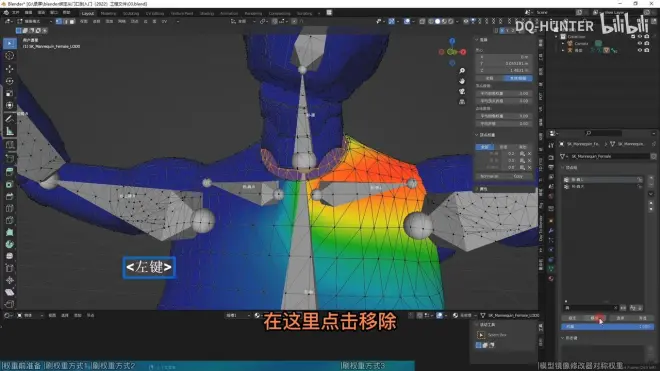The height and width of the screenshot is (371, 660).
Task: Switch to the UV Editing workspace tab
Action: (x=155, y=13)
